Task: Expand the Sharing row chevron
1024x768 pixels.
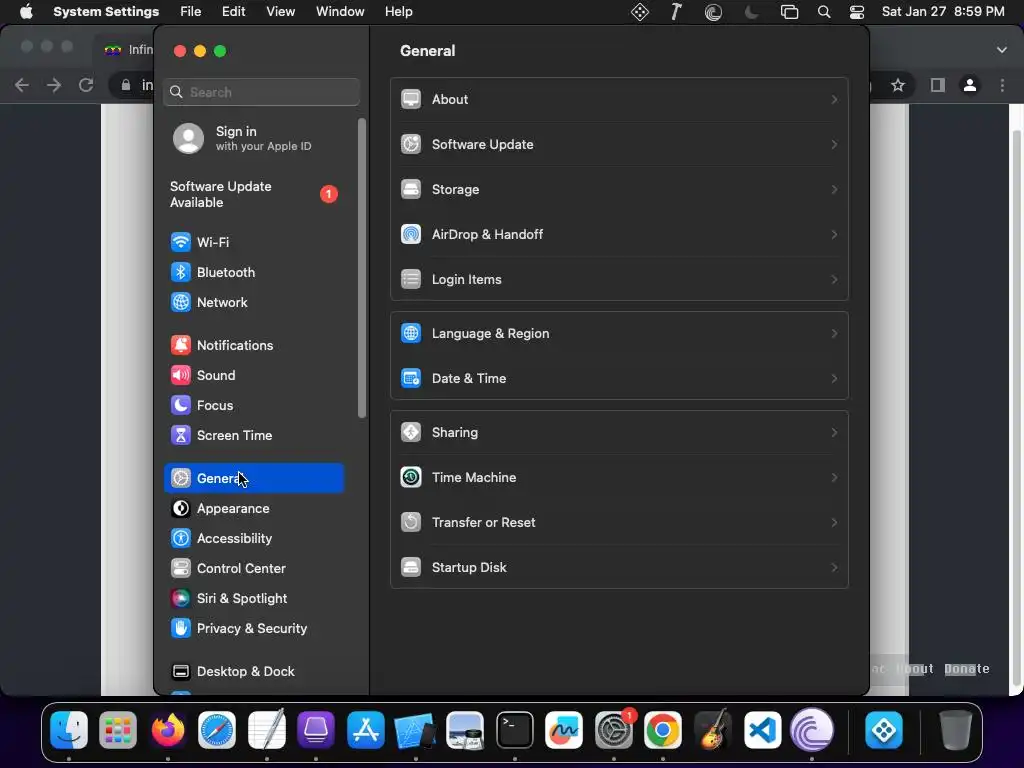Action: (x=834, y=432)
